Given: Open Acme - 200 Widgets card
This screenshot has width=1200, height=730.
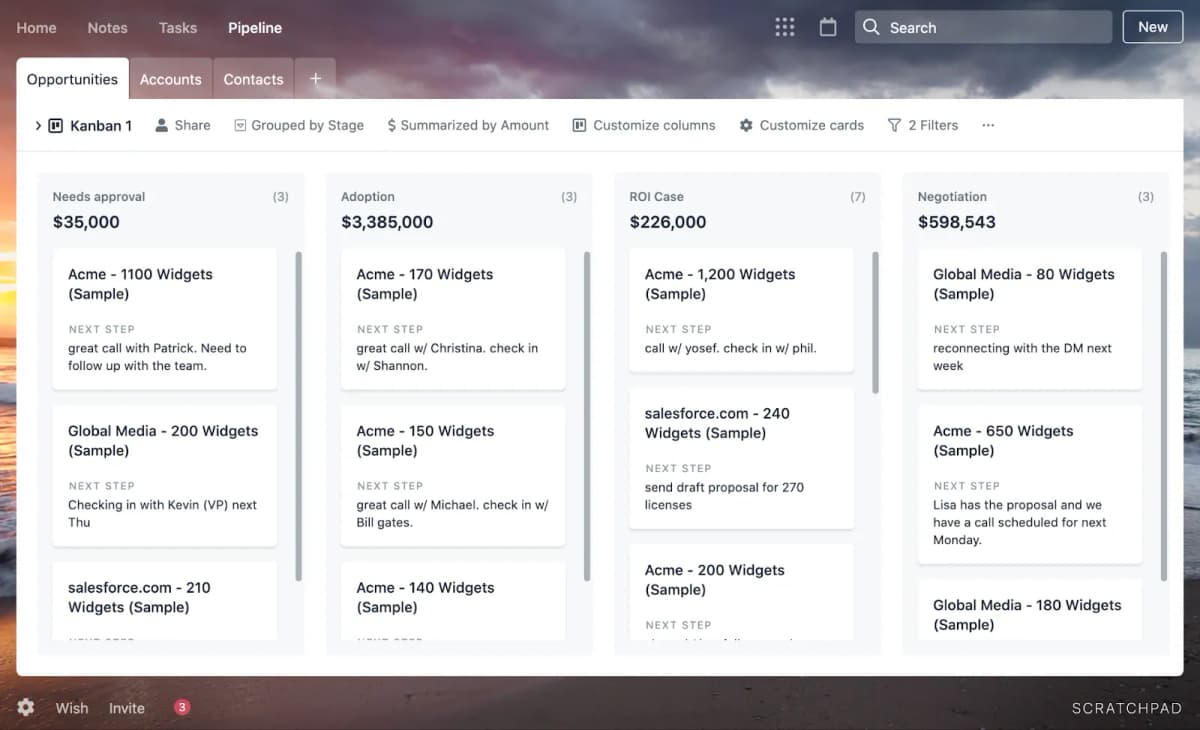Looking at the screenshot, I should click(x=741, y=592).
